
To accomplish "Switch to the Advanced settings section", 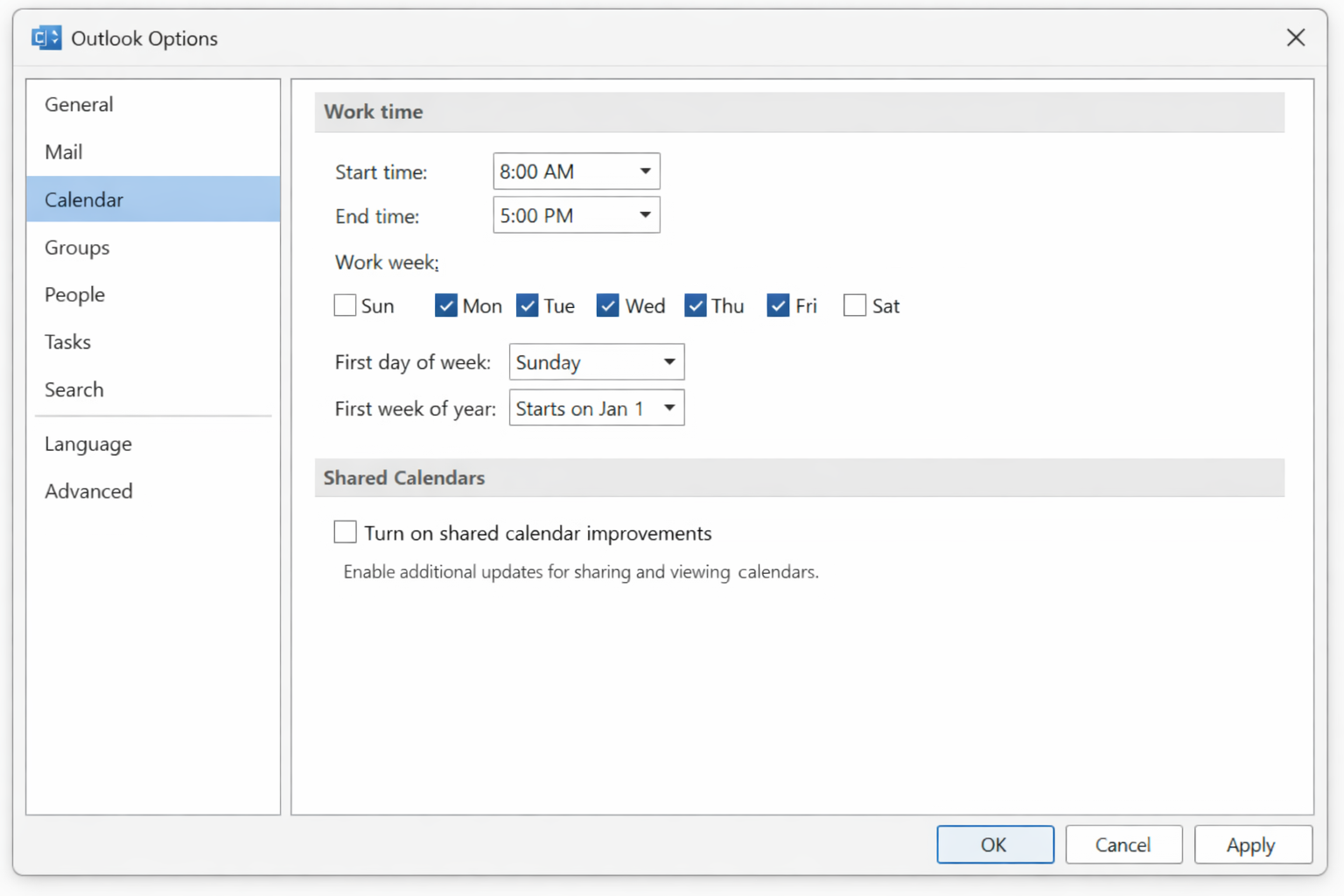I will [87, 491].
